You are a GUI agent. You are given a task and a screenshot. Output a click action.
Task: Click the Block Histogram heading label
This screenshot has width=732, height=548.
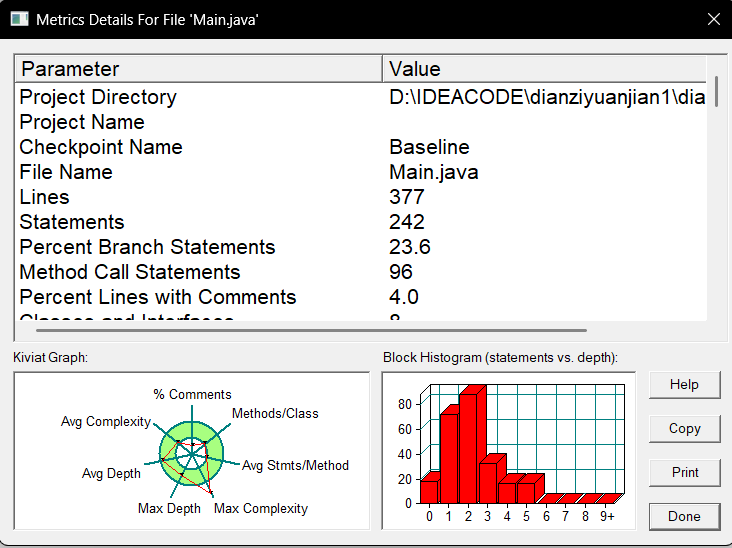500,358
